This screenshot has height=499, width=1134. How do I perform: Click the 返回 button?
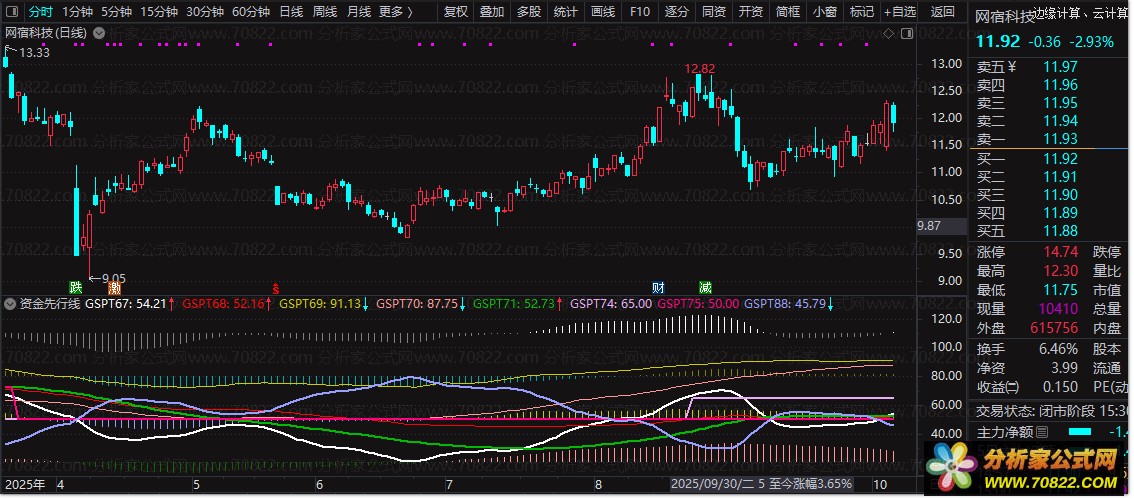[942, 12]
